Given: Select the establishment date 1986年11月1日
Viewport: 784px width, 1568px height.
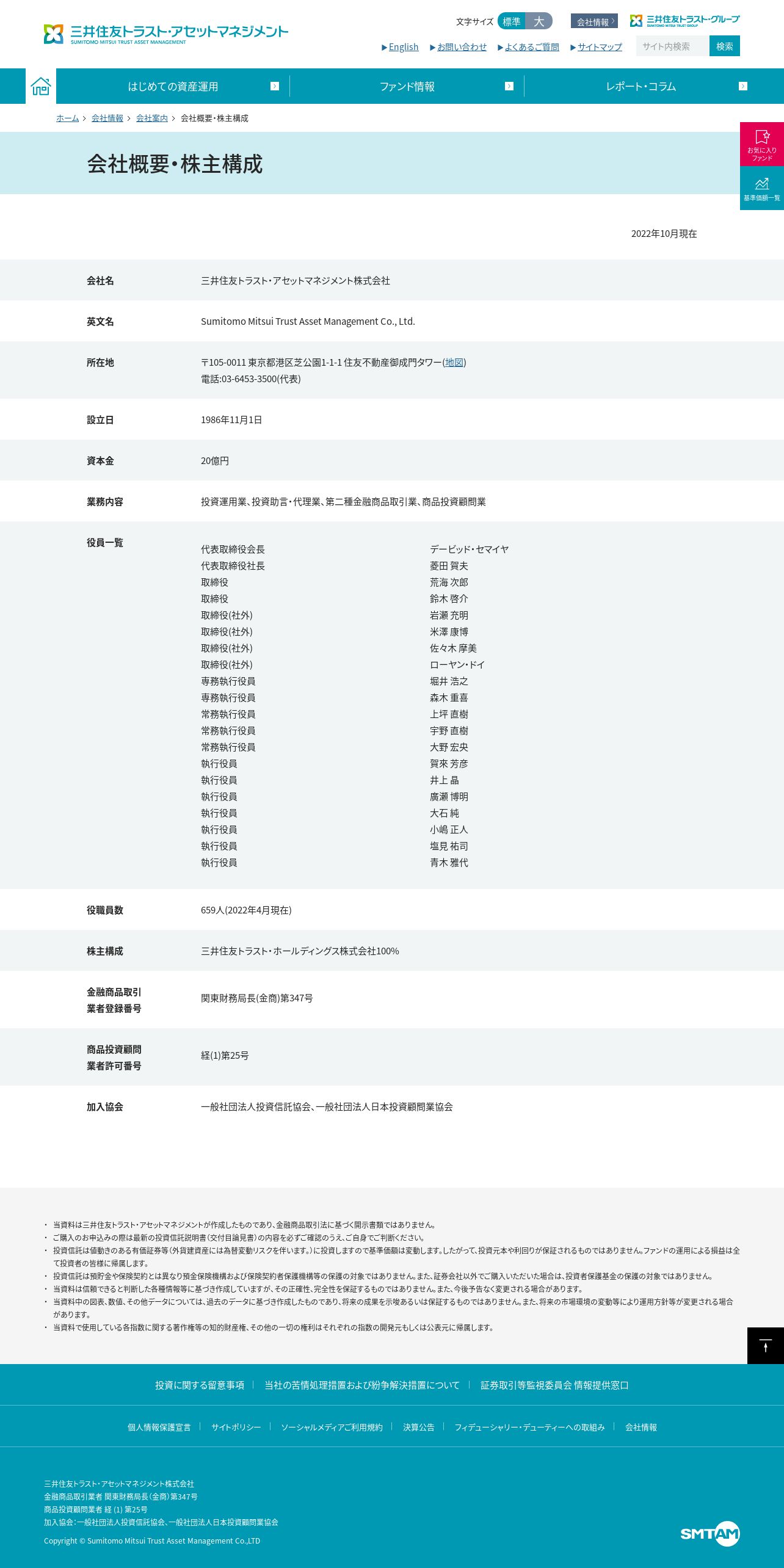Looking at the screenshot, I should (231, 419).
